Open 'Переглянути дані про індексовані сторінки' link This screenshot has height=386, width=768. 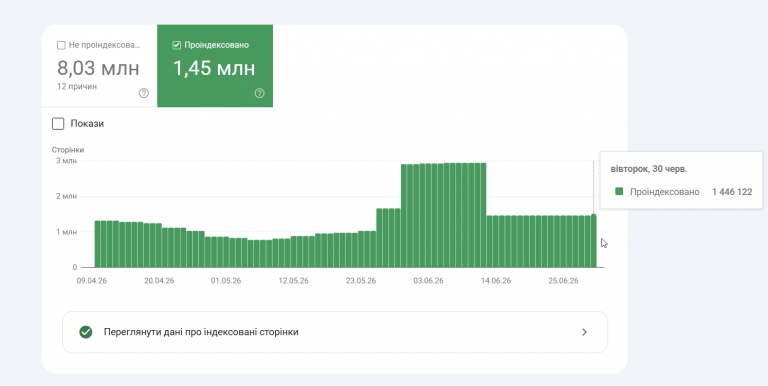(335, 332)
